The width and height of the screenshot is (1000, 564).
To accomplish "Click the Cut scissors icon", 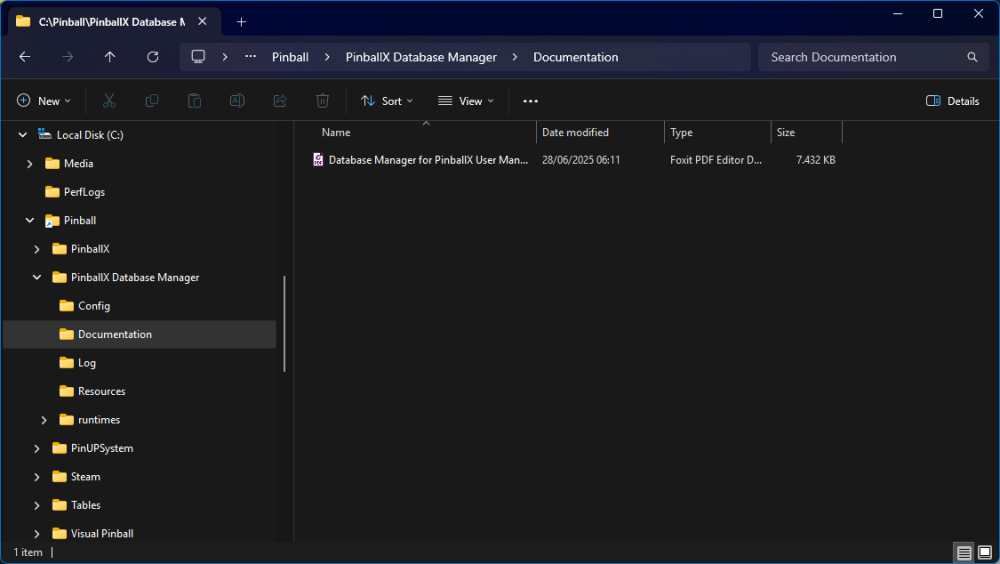I will click(x=109, y=101).
